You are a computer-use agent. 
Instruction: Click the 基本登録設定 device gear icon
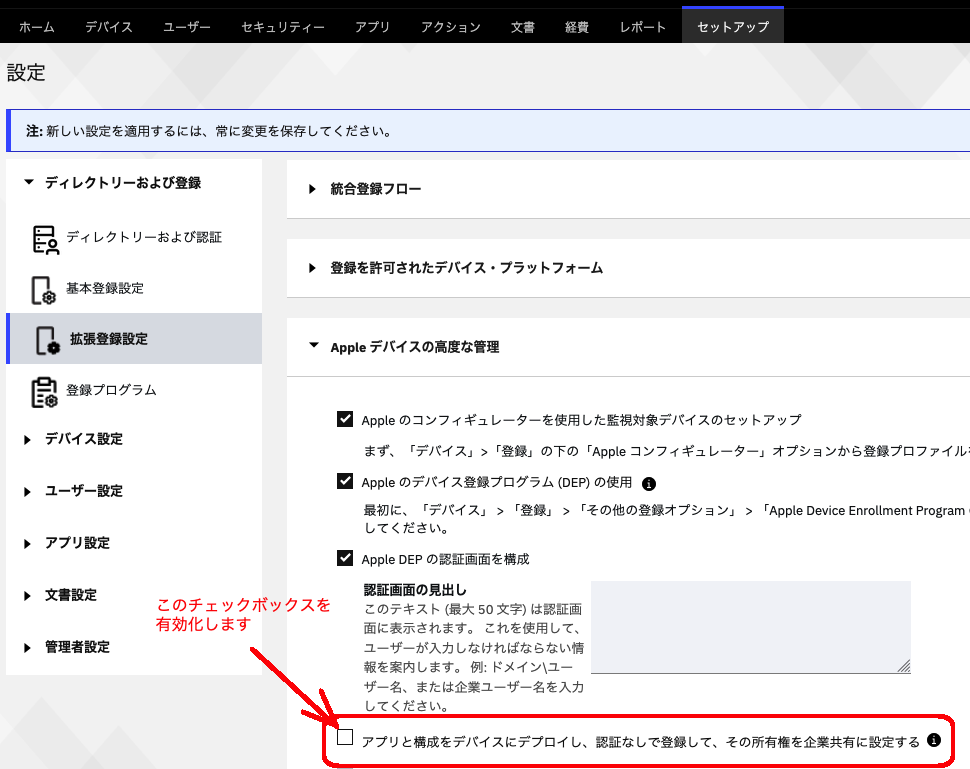pyautogui.click(x=44, y=290)
